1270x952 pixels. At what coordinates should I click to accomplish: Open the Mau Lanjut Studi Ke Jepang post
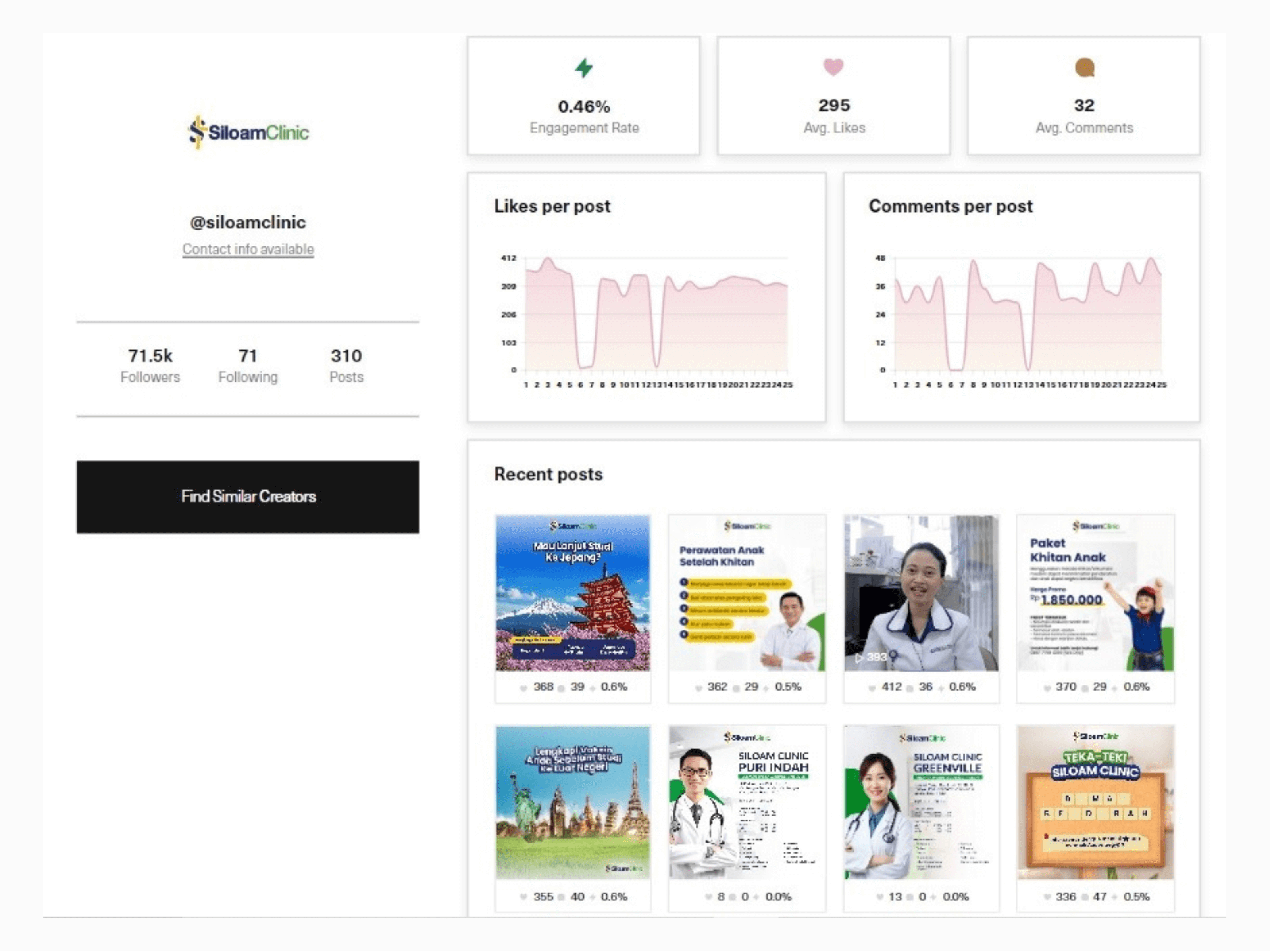[573, 593]
